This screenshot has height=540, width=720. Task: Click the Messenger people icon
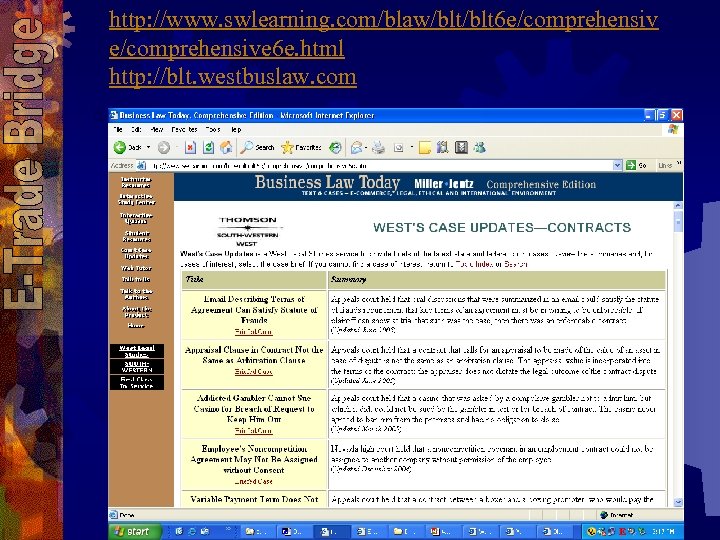(x=479, y=147)
